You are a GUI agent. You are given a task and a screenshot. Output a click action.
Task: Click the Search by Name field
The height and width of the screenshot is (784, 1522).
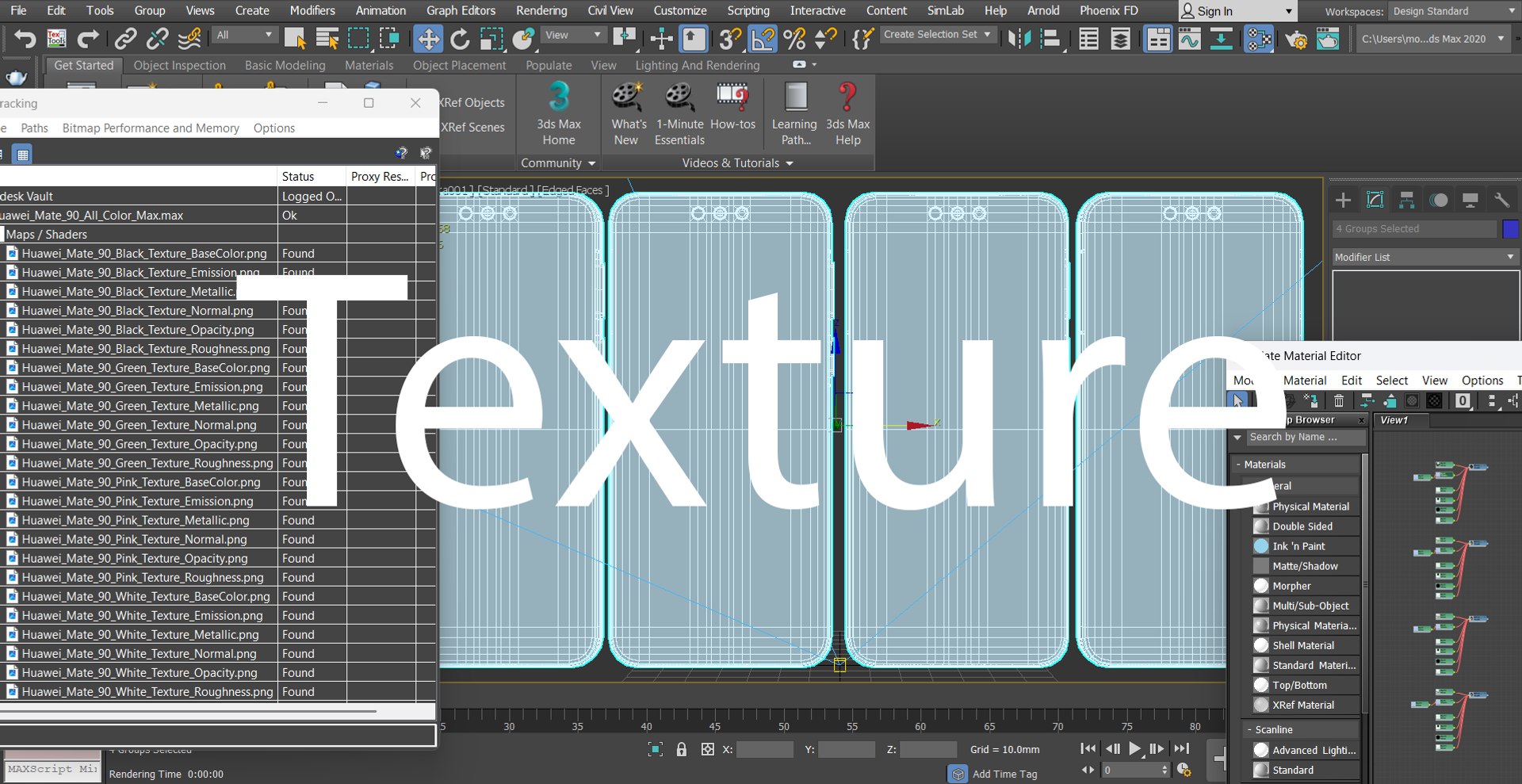pos(1306,437)
